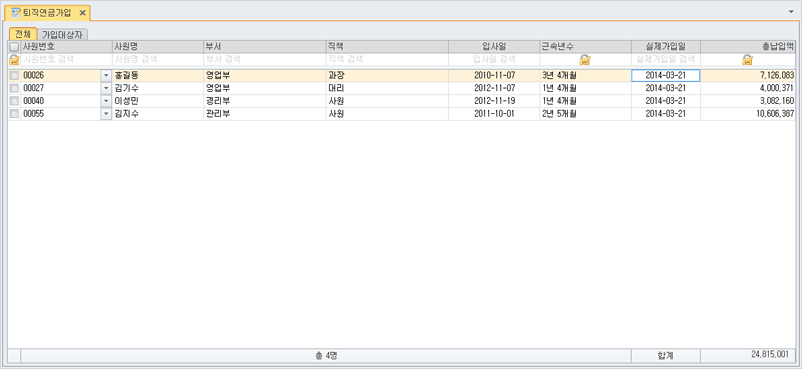Viewport: 802px width, 369px height.
Task: Select employee name 홍길동
Action: click(126, 75)
